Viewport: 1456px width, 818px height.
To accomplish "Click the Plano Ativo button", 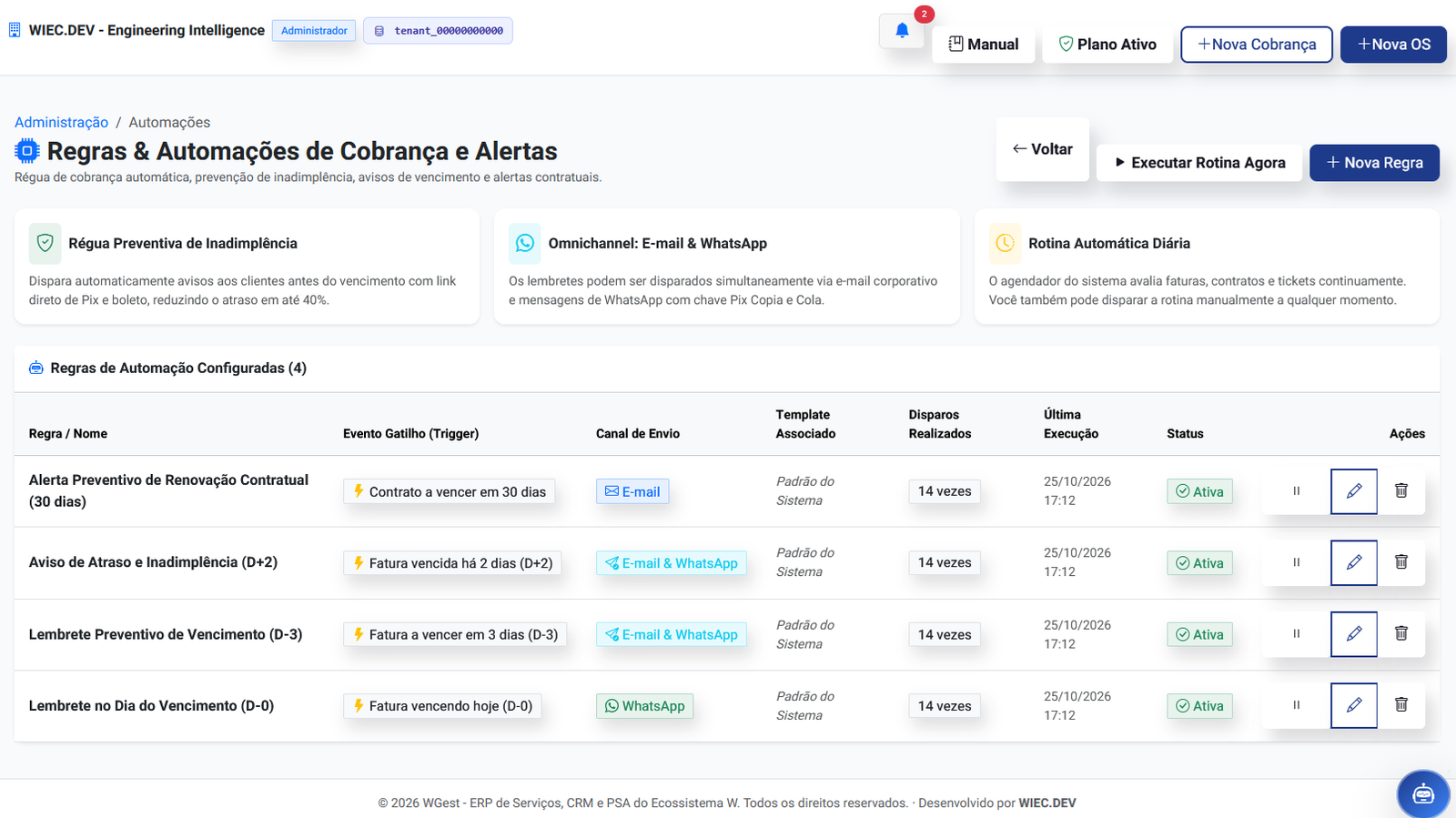I will pyautogui.click(x=1107, y=45).
